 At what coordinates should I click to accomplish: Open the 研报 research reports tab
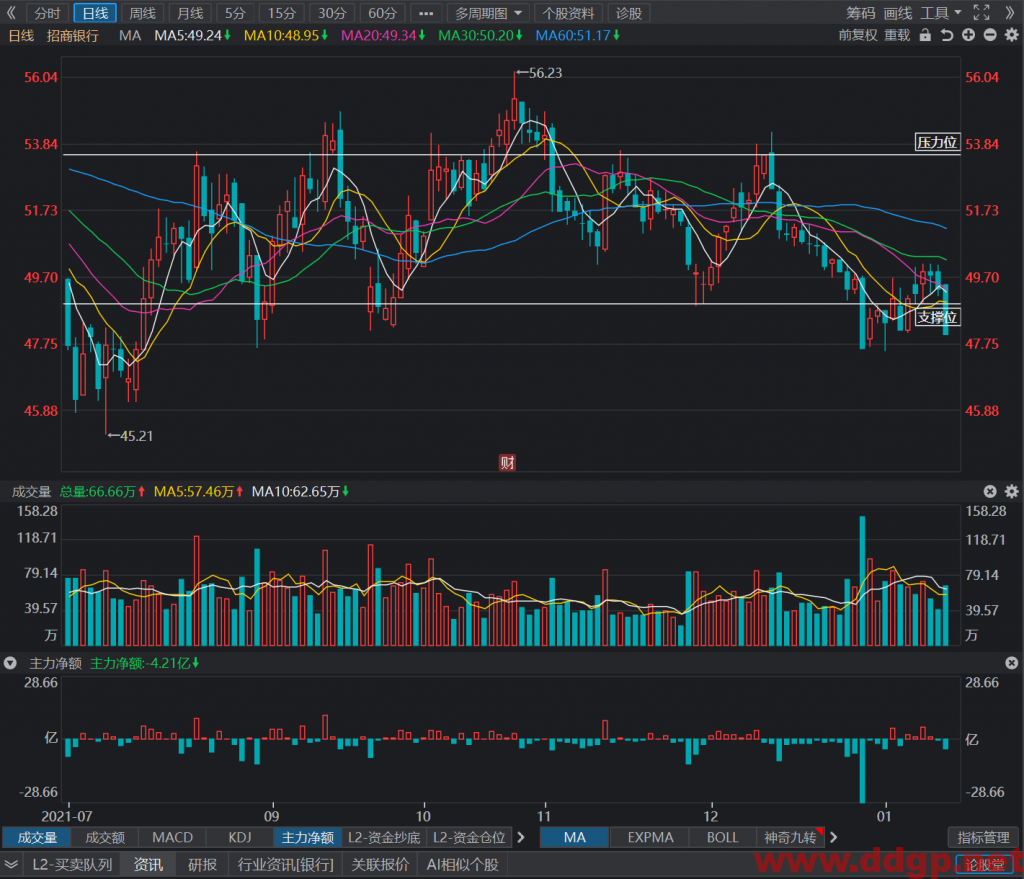(x=202, y=865)
